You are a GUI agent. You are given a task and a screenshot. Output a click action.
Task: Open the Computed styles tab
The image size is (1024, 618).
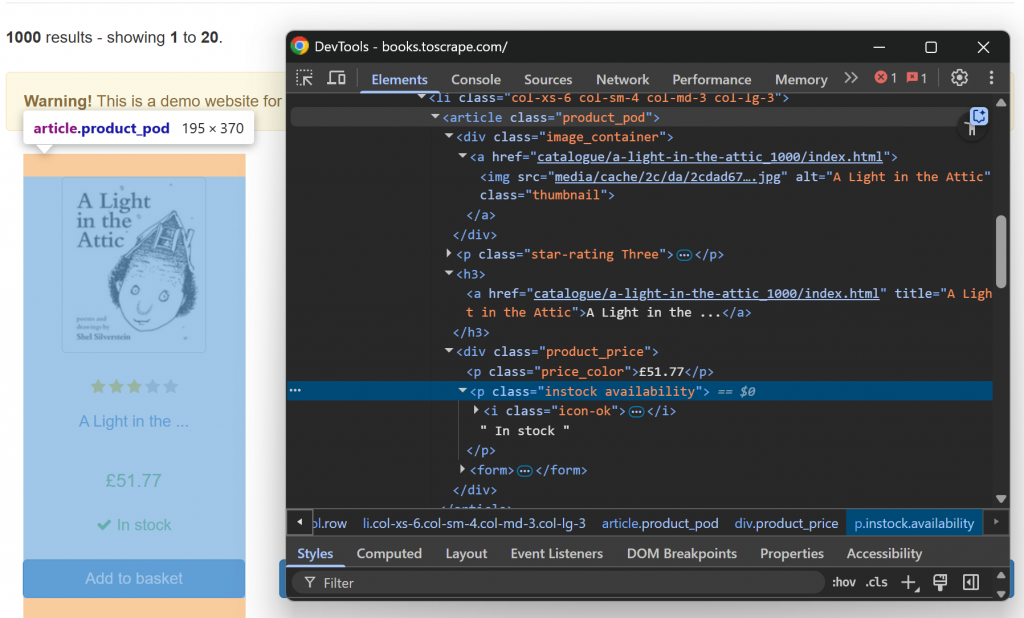389,553
